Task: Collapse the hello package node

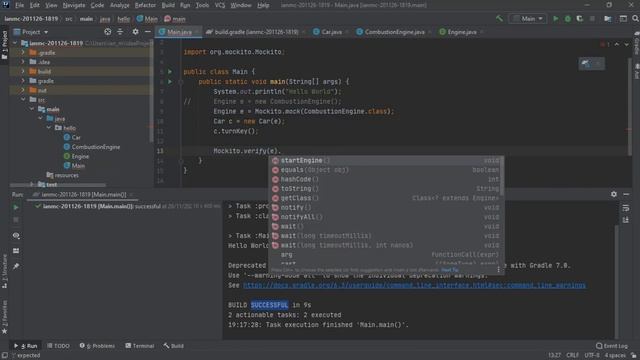Action: [x=49, y=128]
